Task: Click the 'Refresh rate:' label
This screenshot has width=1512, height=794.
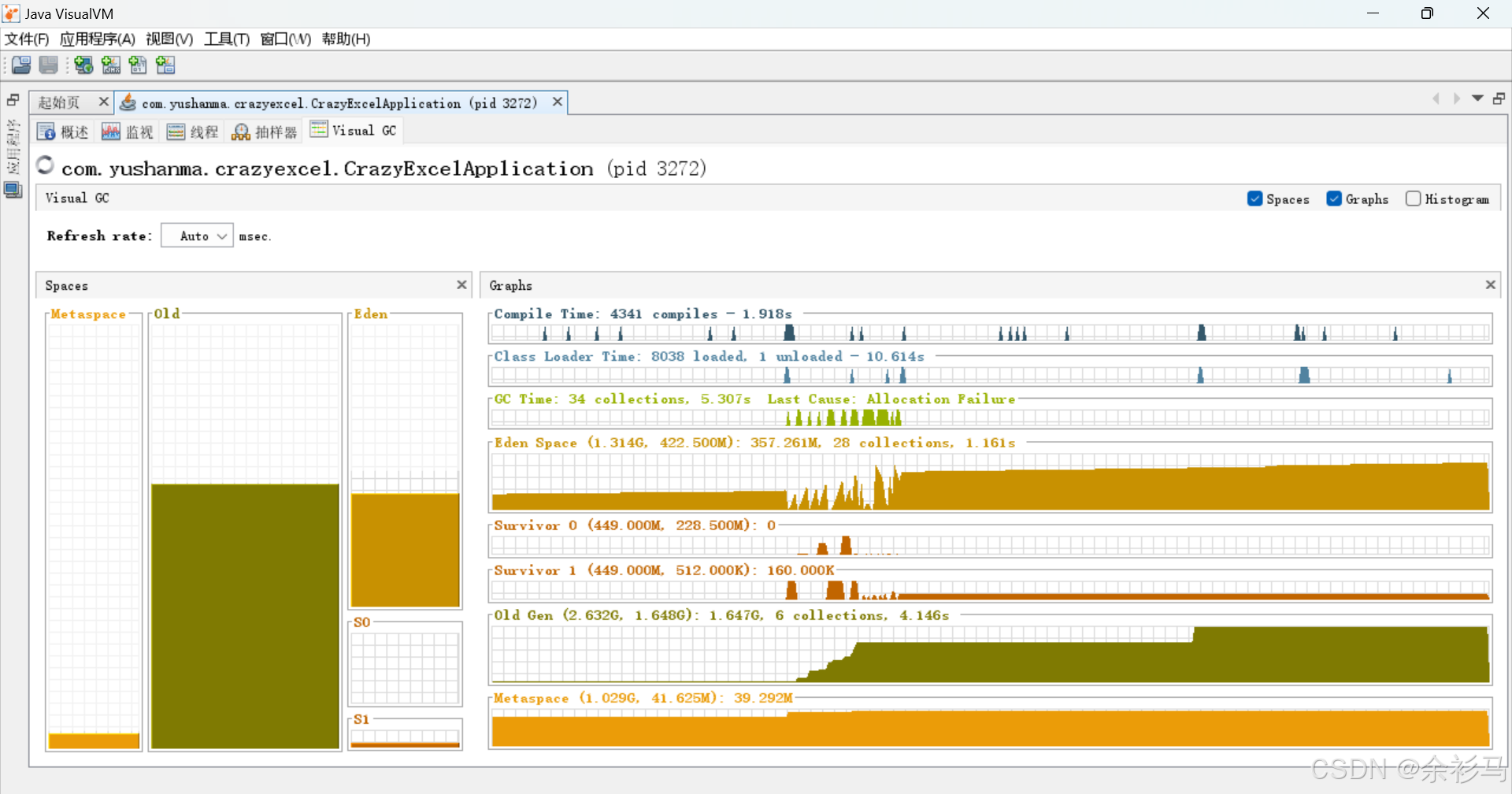Action: [99, 236]
